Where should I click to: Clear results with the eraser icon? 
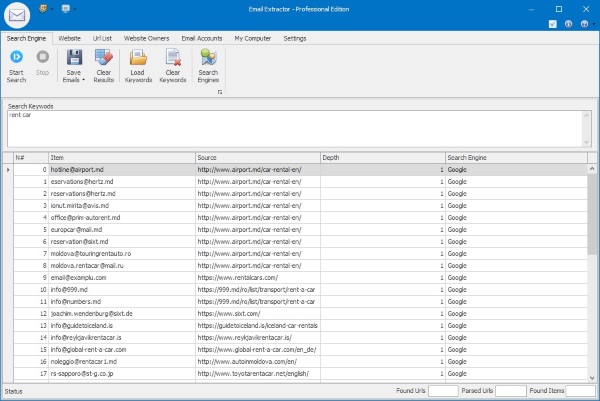104,57
